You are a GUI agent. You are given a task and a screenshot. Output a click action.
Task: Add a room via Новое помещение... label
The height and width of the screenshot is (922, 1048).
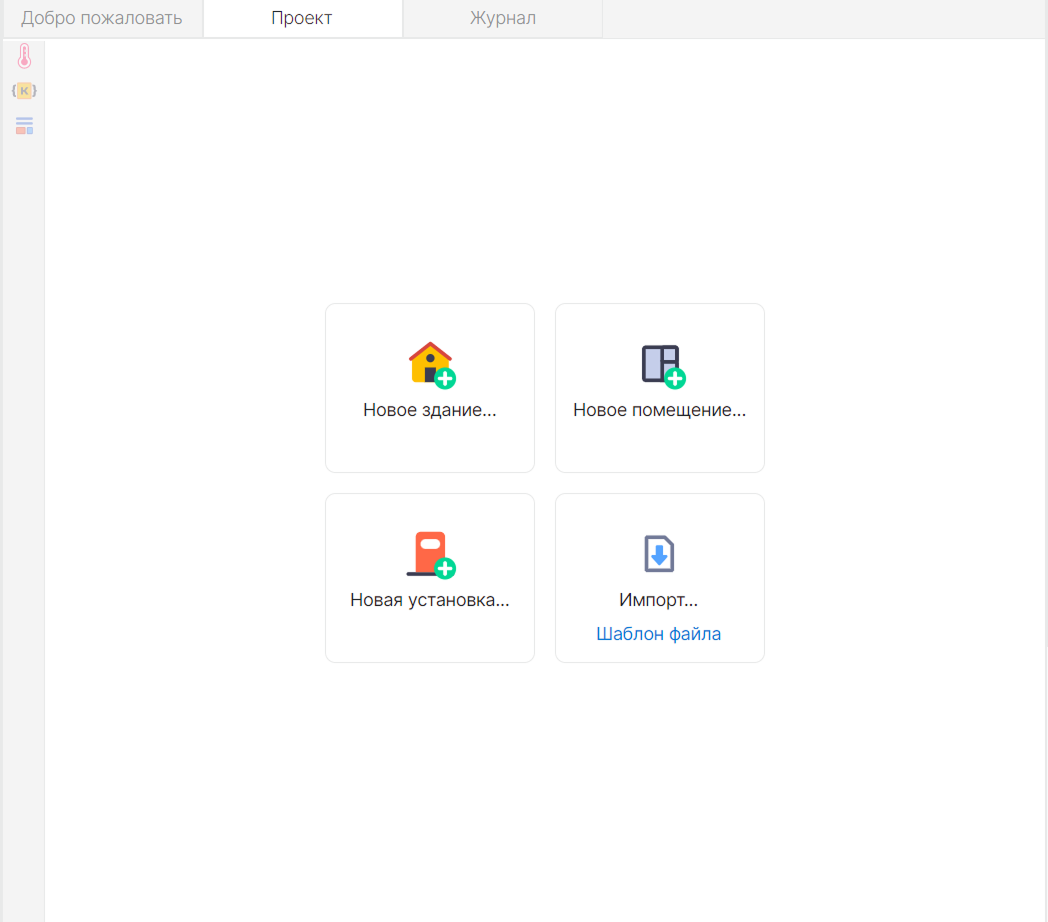point(660,410)
